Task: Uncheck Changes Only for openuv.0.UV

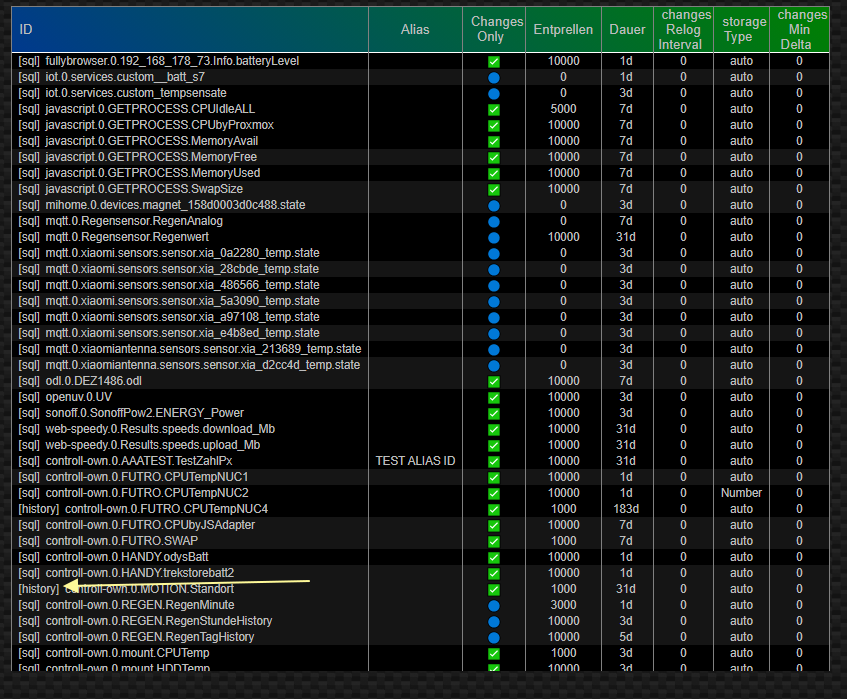Action: pos(494,397)
